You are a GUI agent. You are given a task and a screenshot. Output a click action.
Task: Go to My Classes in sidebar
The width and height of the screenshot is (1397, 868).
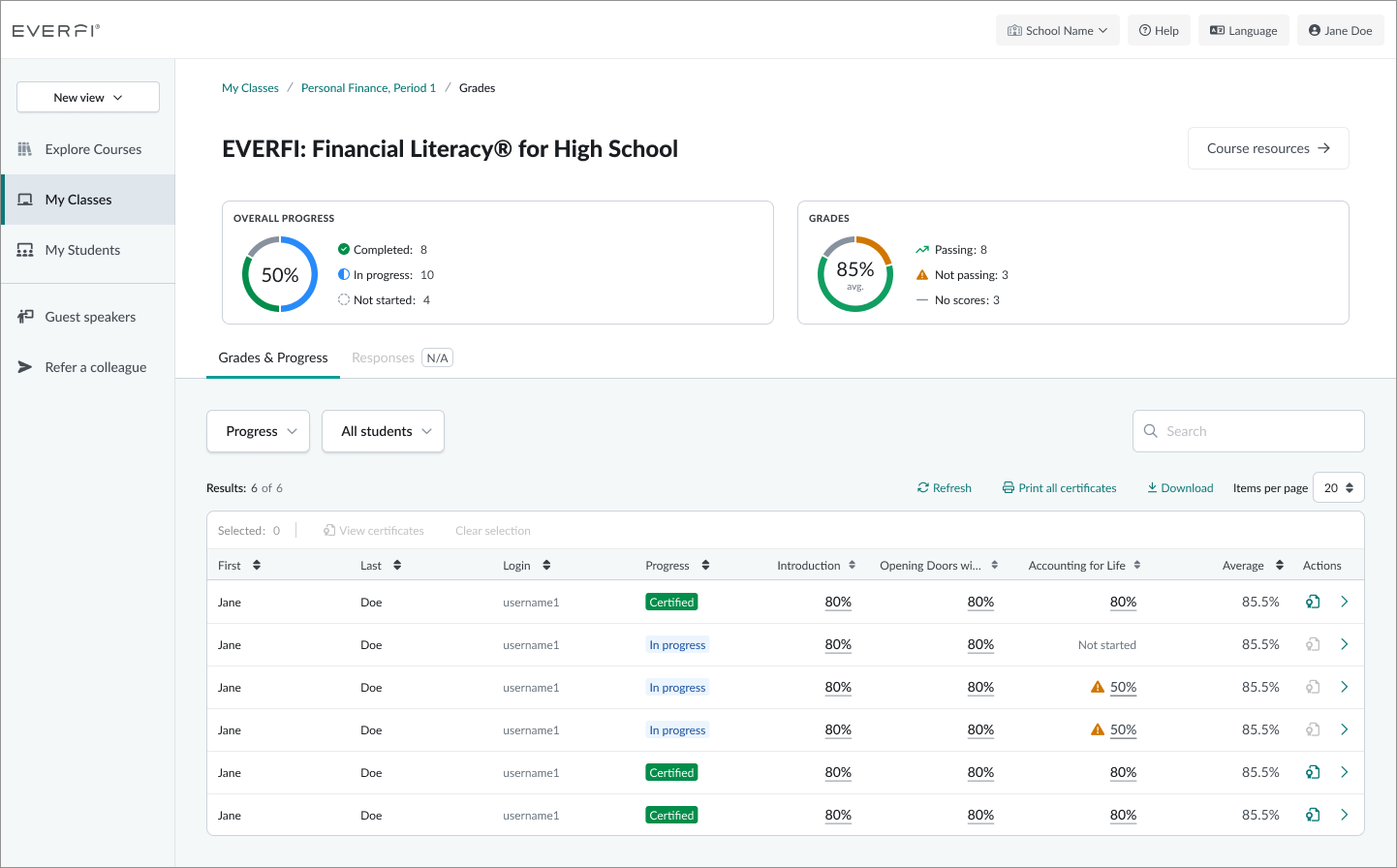click(x=88, y=200)
